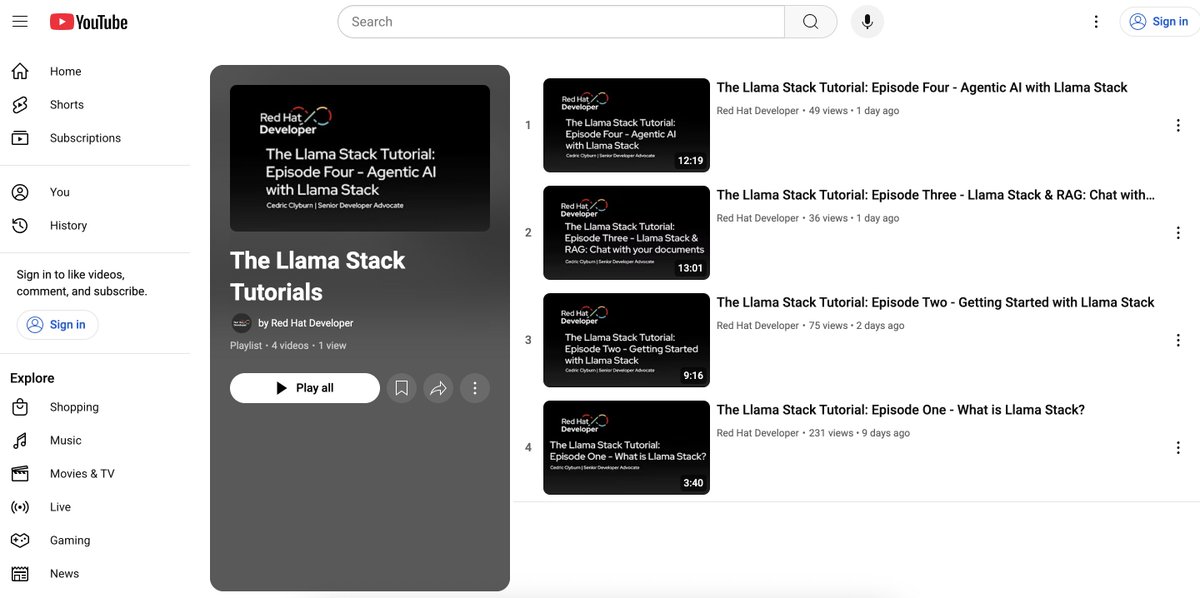This screenshot has height=598, width=1200.
Task: Open the Red Hat Developer channel avatar
Action: click(241, 323)
